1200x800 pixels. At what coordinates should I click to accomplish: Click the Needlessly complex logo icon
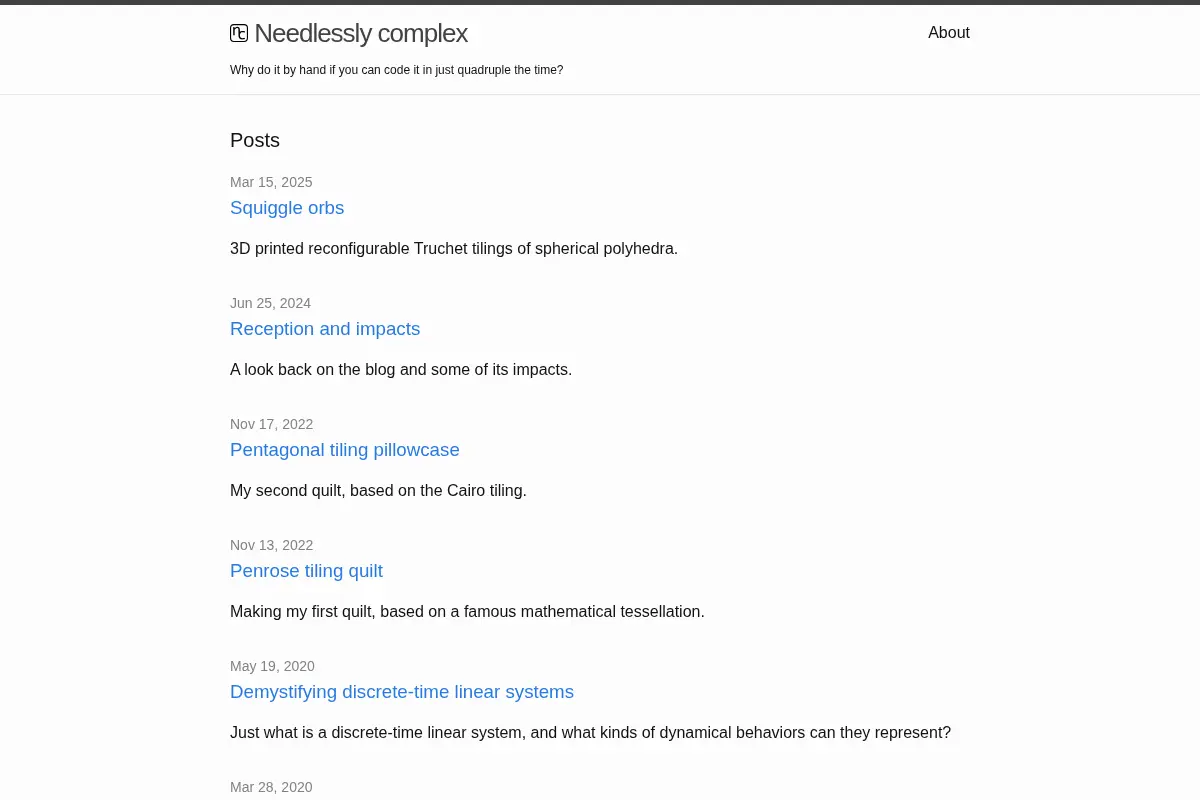tap(239, 33)
